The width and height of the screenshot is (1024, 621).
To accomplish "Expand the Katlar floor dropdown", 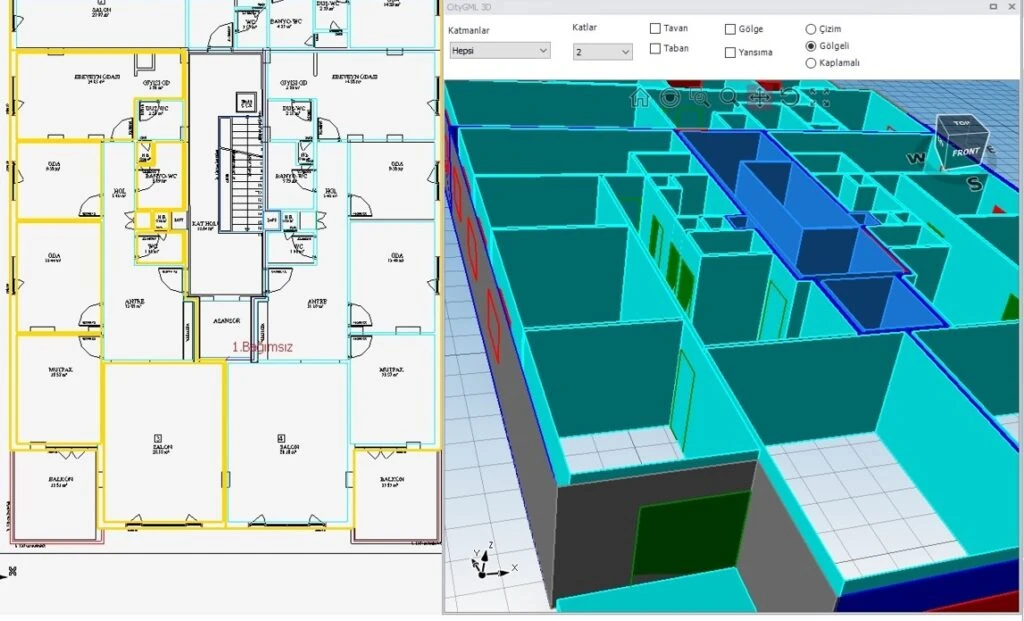I will (x=602, y=51).
